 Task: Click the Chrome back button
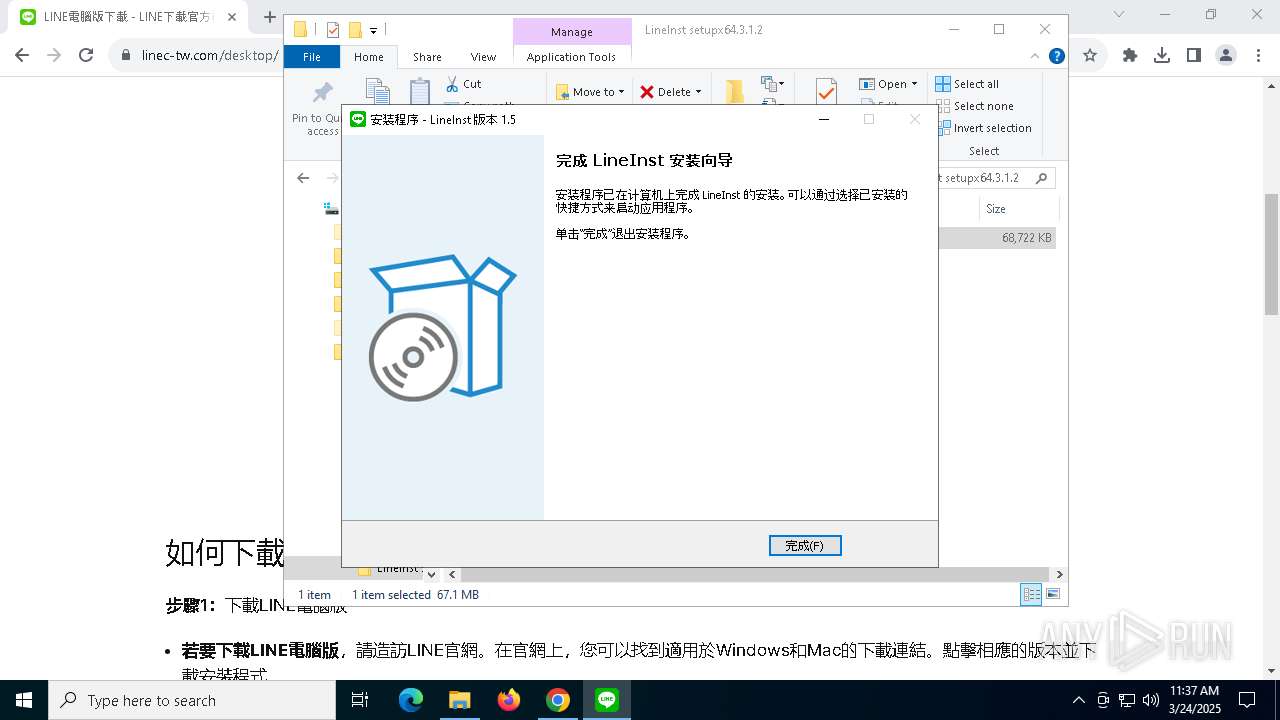coord(22,55)
